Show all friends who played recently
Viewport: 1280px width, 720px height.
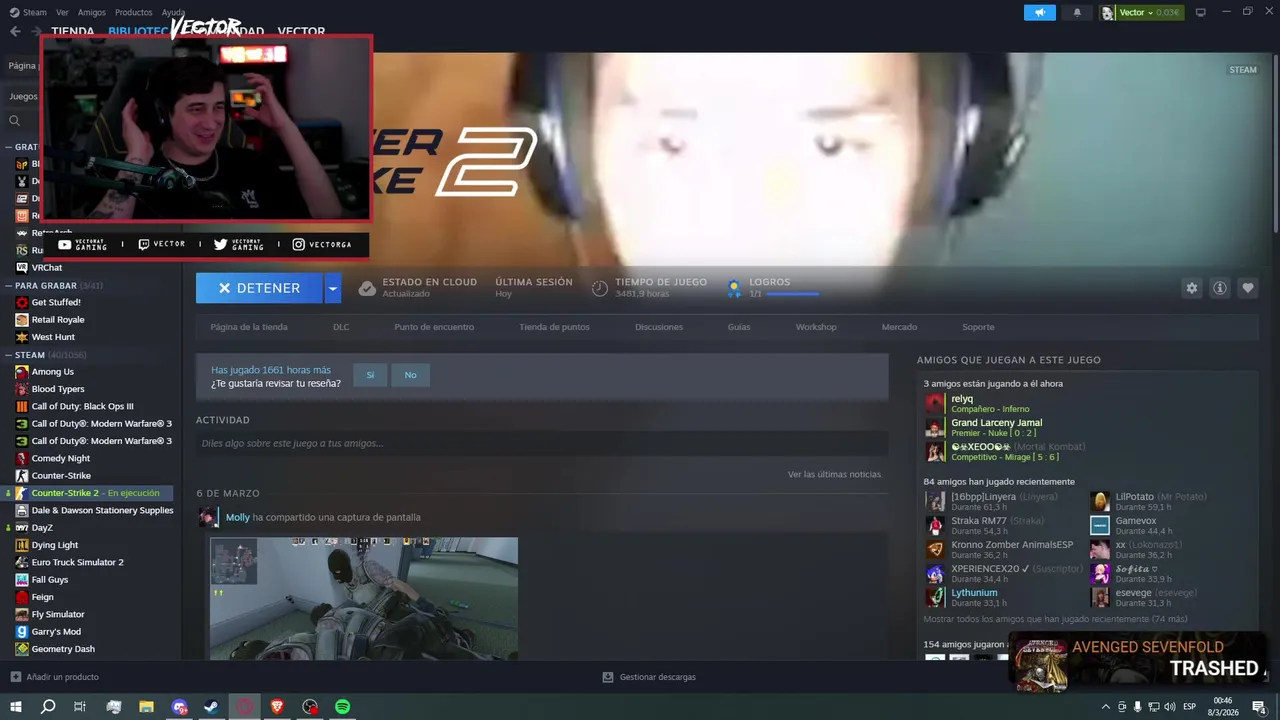pos(1055,619)
